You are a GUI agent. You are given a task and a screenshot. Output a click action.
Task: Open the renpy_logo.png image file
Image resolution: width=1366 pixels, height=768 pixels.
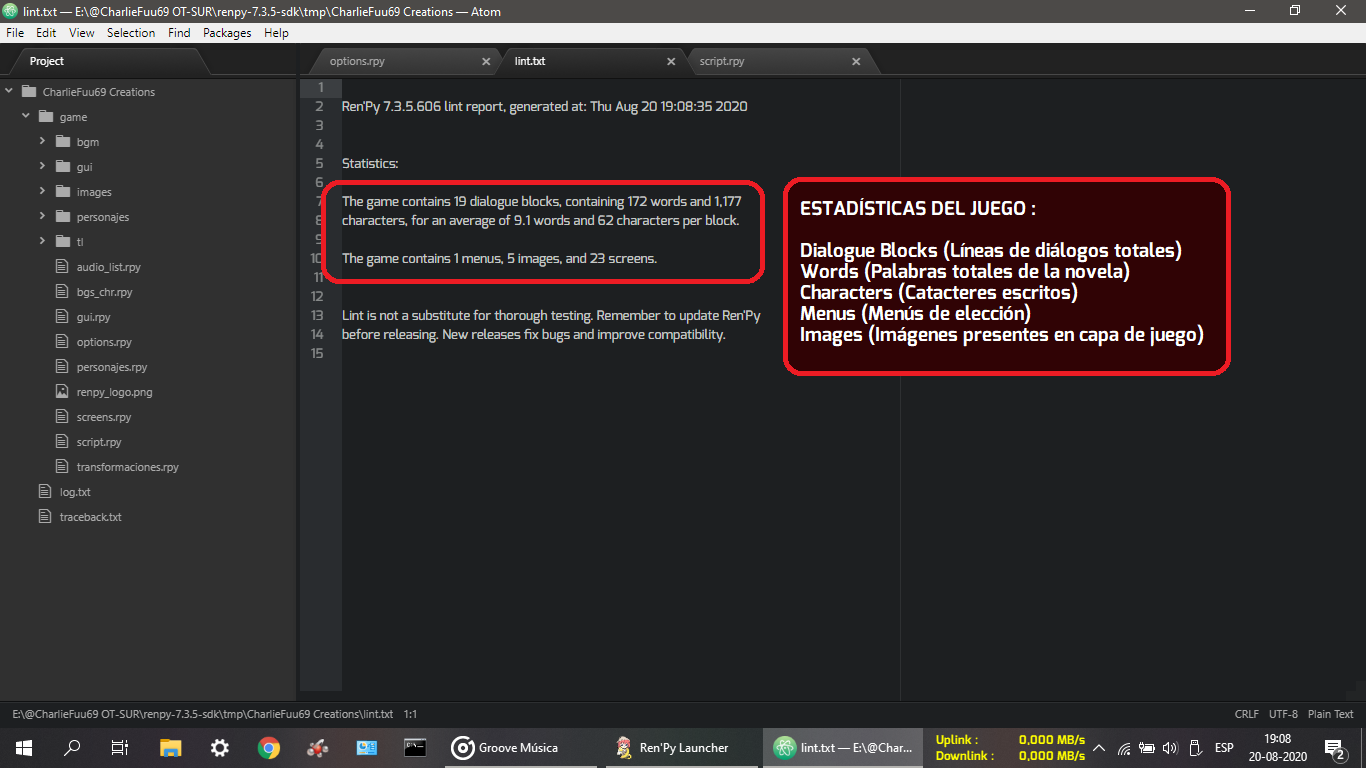(x=114, y=392)
